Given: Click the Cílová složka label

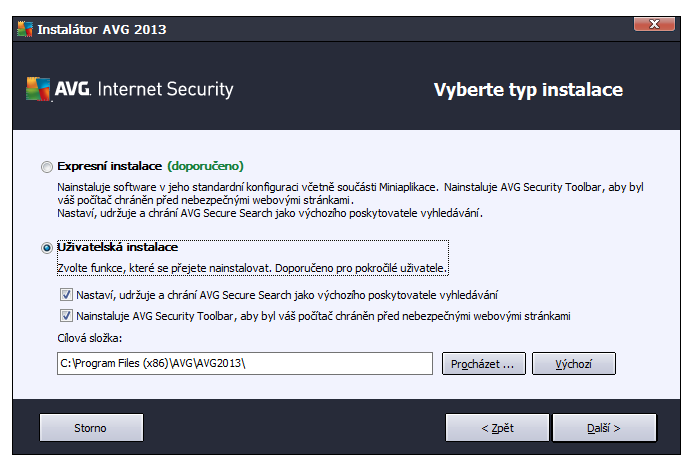Looking at the screenshot, I should click(90, 338).
